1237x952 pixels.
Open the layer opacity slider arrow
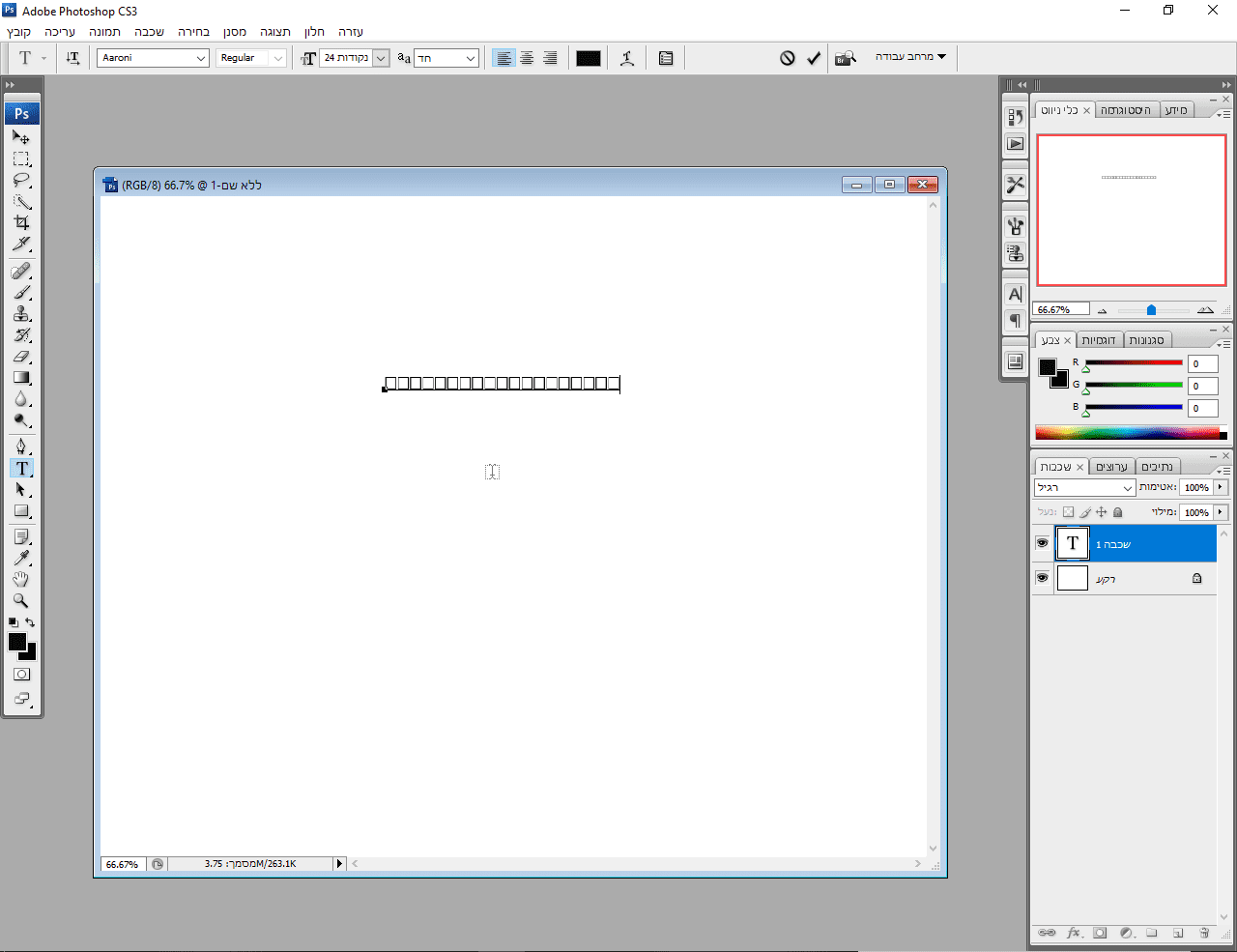tap(1222, 487)
